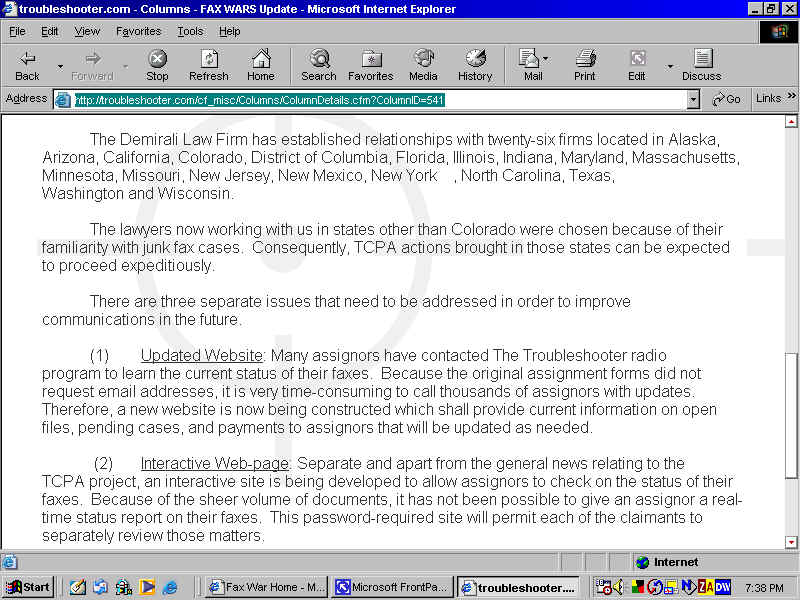Viewport: 800px width, 600px height.
Task: Expand the address bar dropdown list
Action: tap(692, 99)
